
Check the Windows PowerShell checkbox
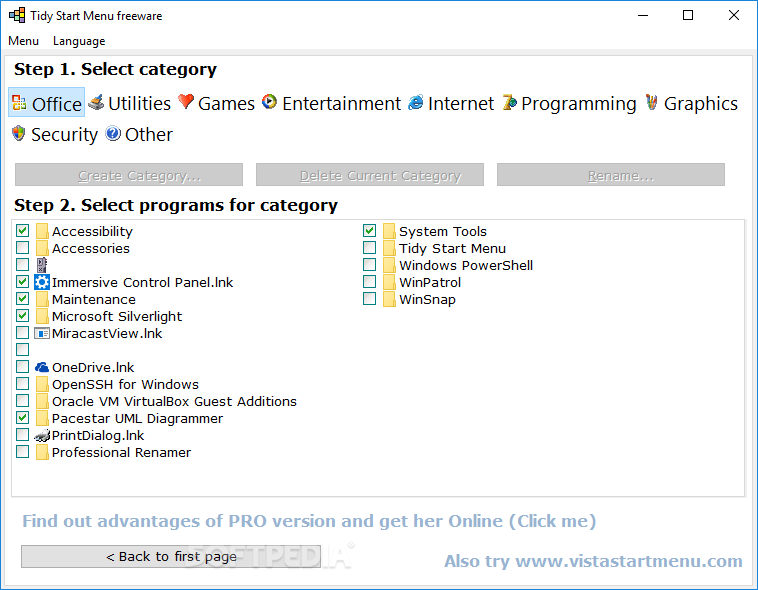point(369,265)
